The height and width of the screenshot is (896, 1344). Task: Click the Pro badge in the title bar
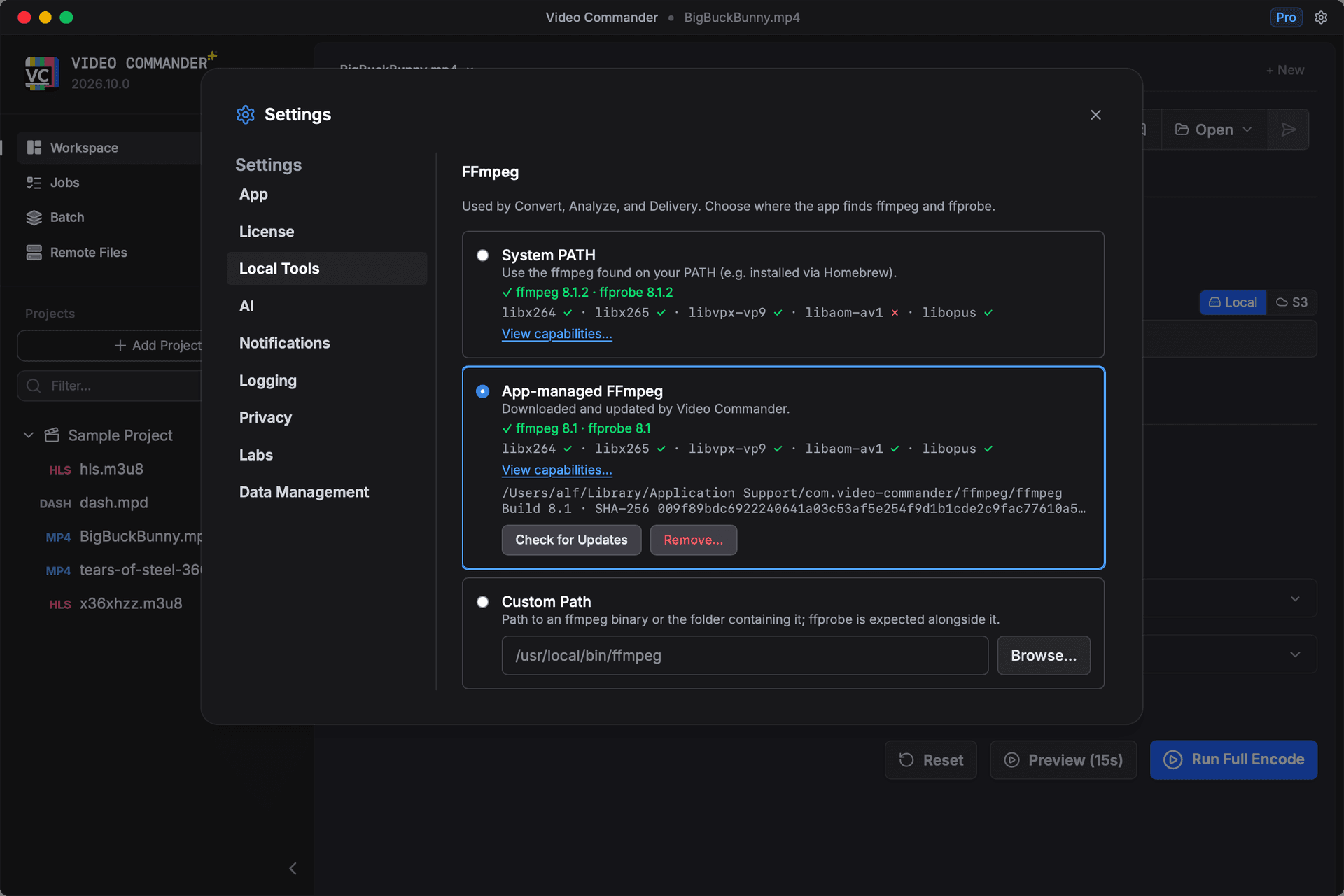(x=1286, y=17)
